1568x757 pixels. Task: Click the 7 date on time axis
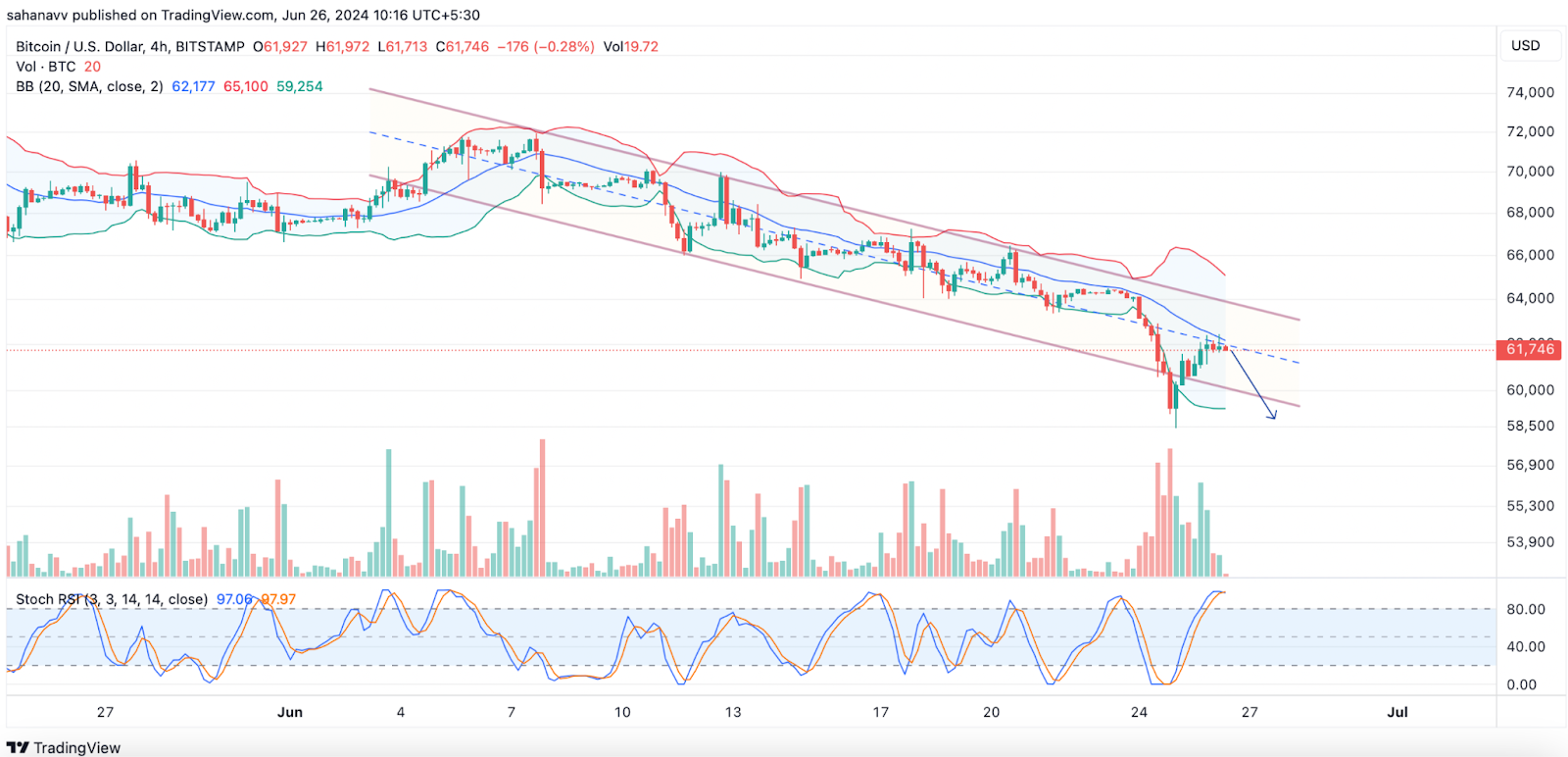tap(512, 712)
